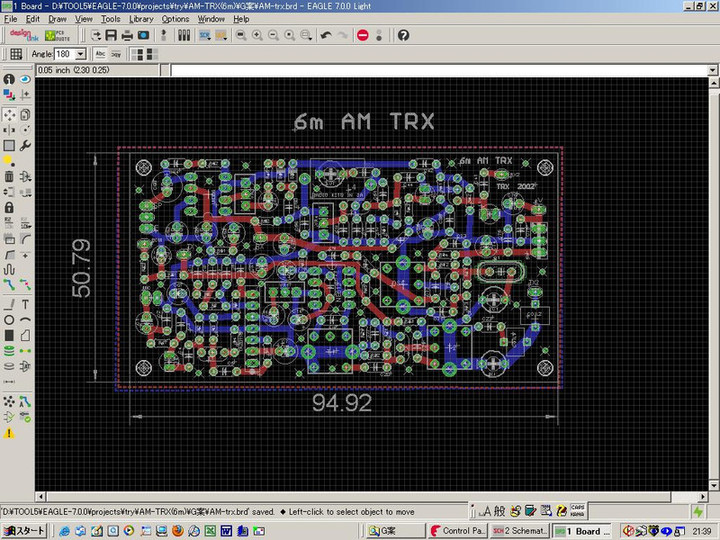Select the Delete trash can tool
720x540 pixels.
(x=9, y=177)
